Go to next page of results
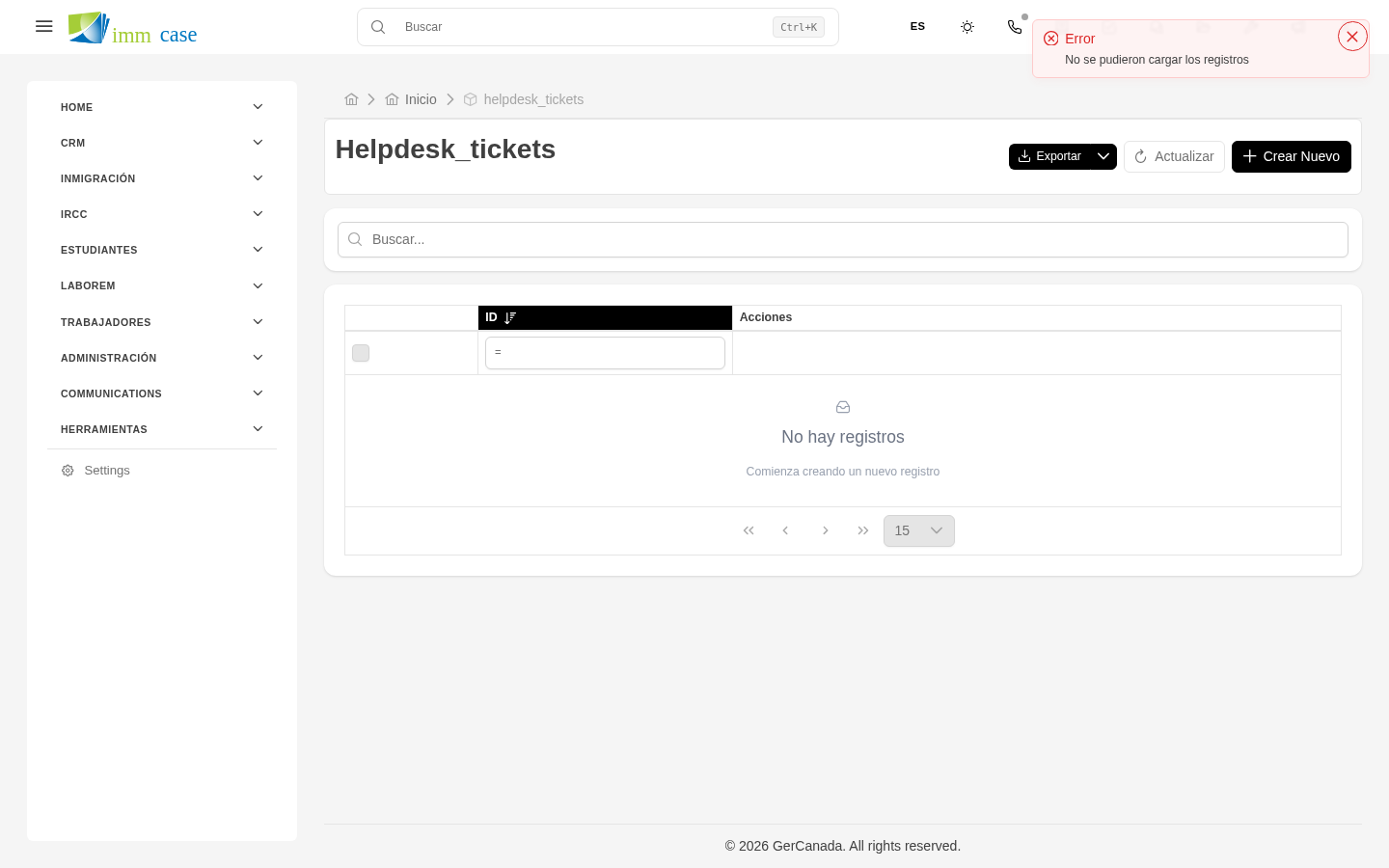This screenshot has width=1389, height=868. coord(825,530)
